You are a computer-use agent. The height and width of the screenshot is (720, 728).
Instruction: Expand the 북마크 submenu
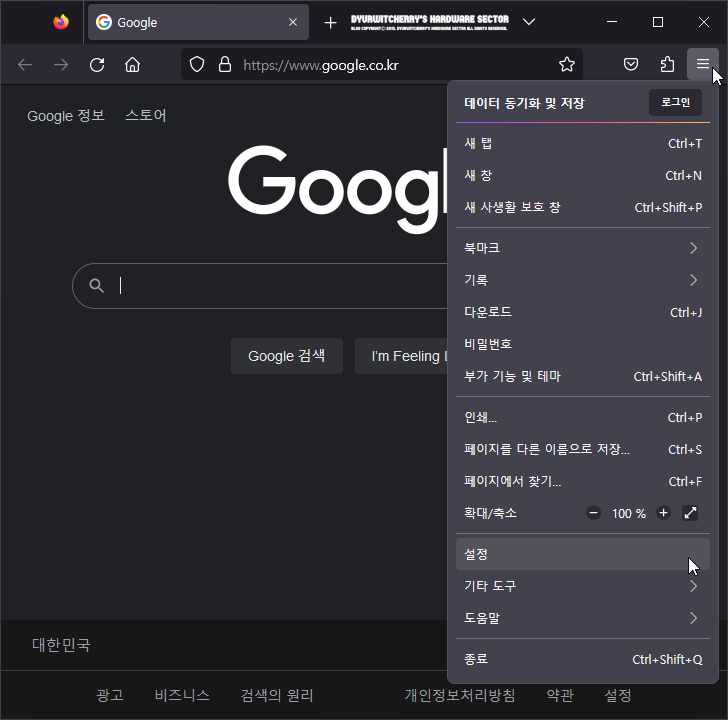pos(583,248)
